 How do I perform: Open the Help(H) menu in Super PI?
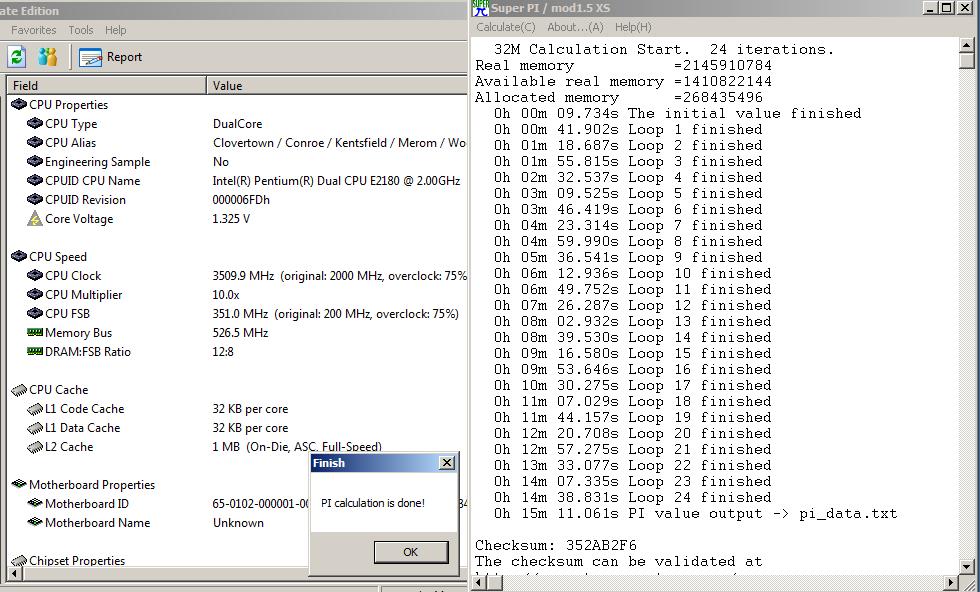tap(633, 27)
